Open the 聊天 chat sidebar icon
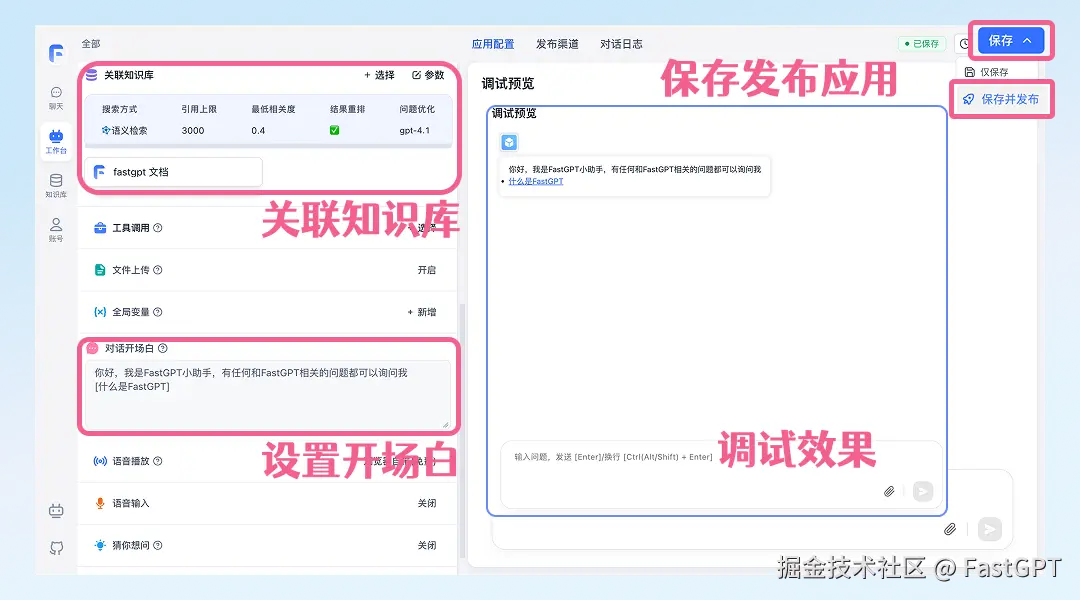The height and width of the screenshot is (600, 1080). pos(56,98)
